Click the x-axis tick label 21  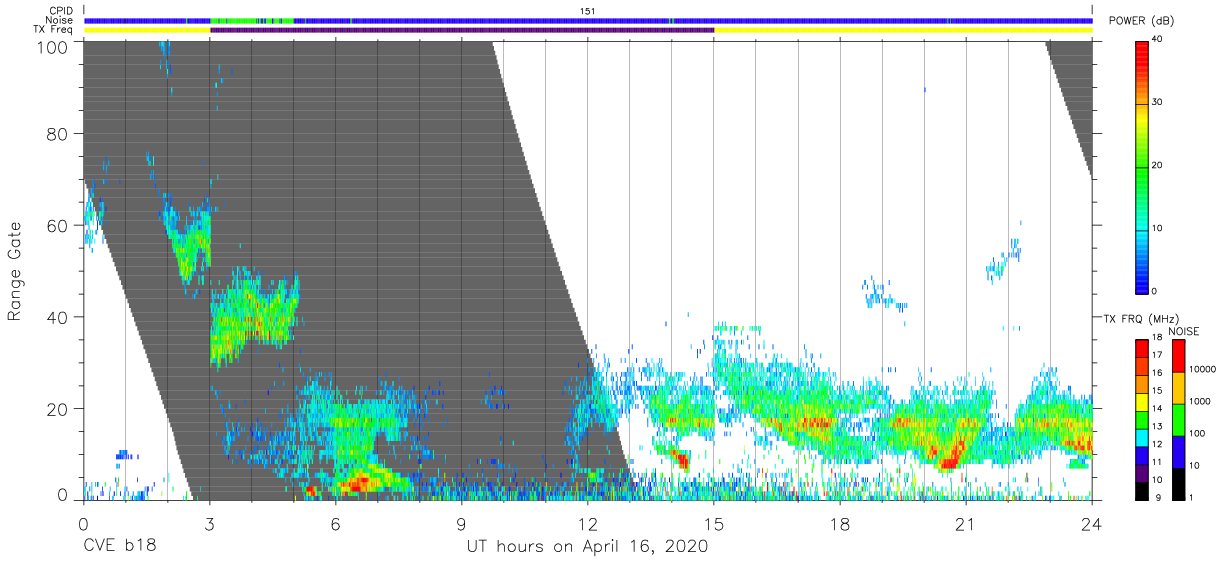(965, 522)
